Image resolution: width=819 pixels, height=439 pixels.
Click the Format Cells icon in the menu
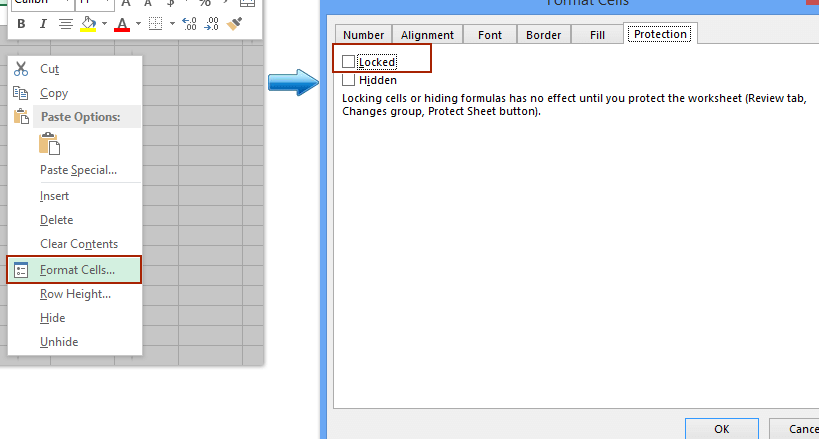(x=21, y=270)
